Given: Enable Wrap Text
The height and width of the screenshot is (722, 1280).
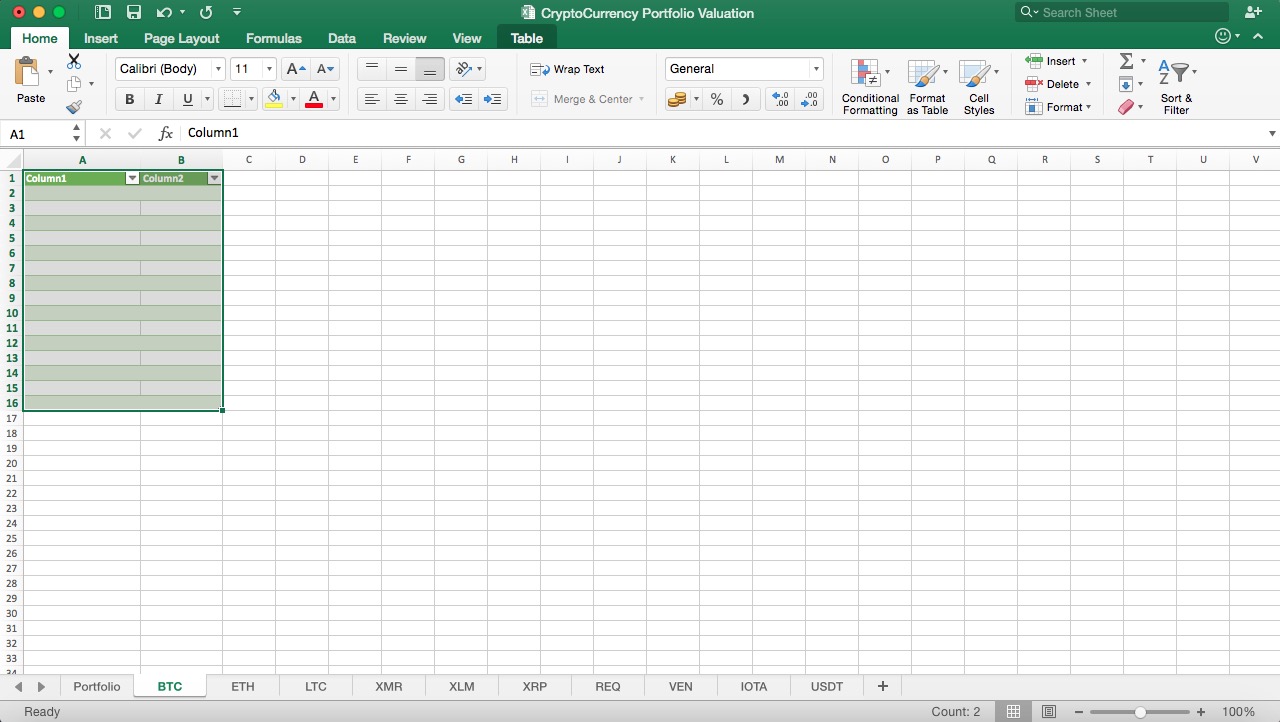Looking at the screenshot, I should coord(568,69).
